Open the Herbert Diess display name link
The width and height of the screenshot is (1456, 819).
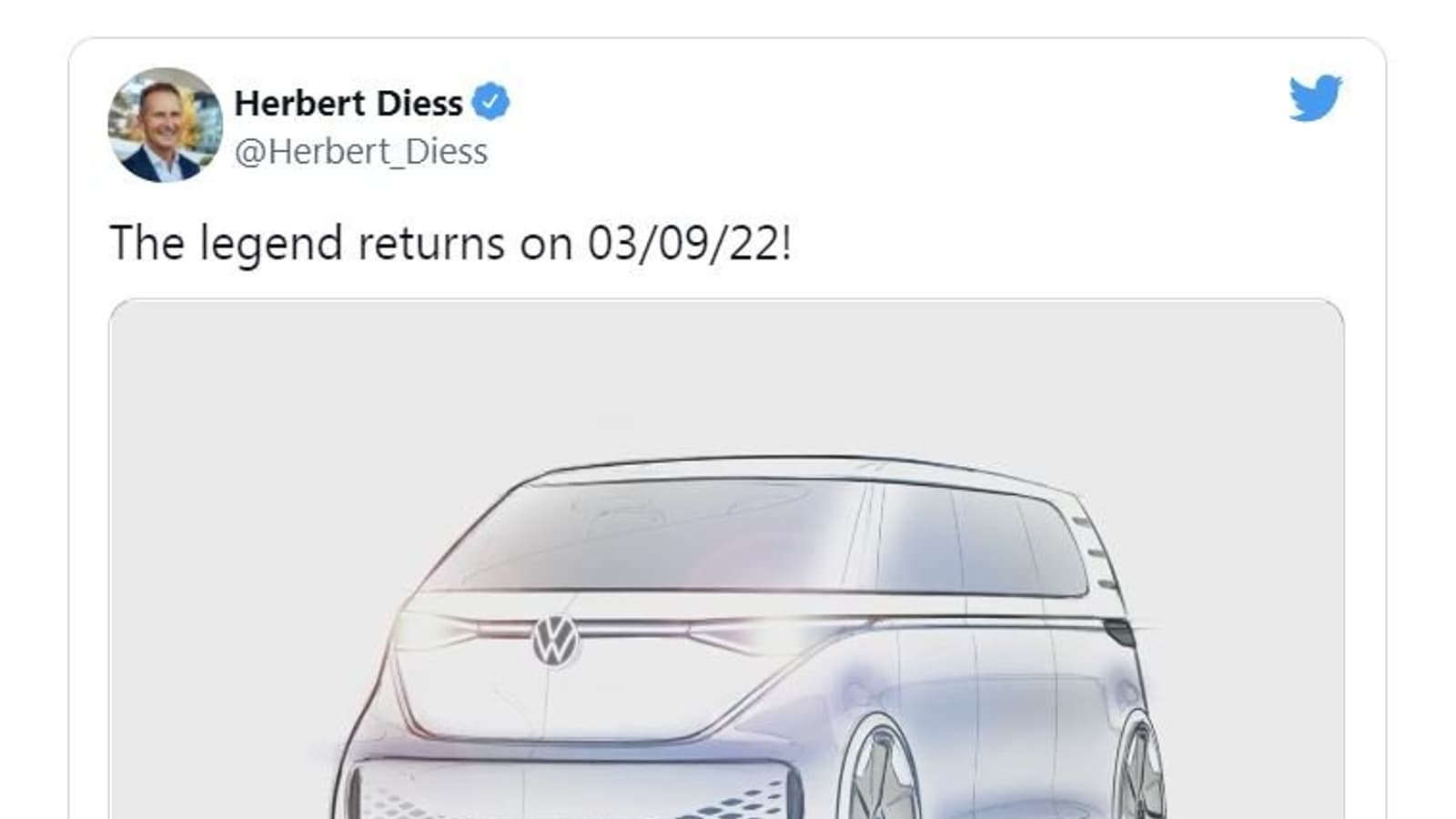pos(349,104)
